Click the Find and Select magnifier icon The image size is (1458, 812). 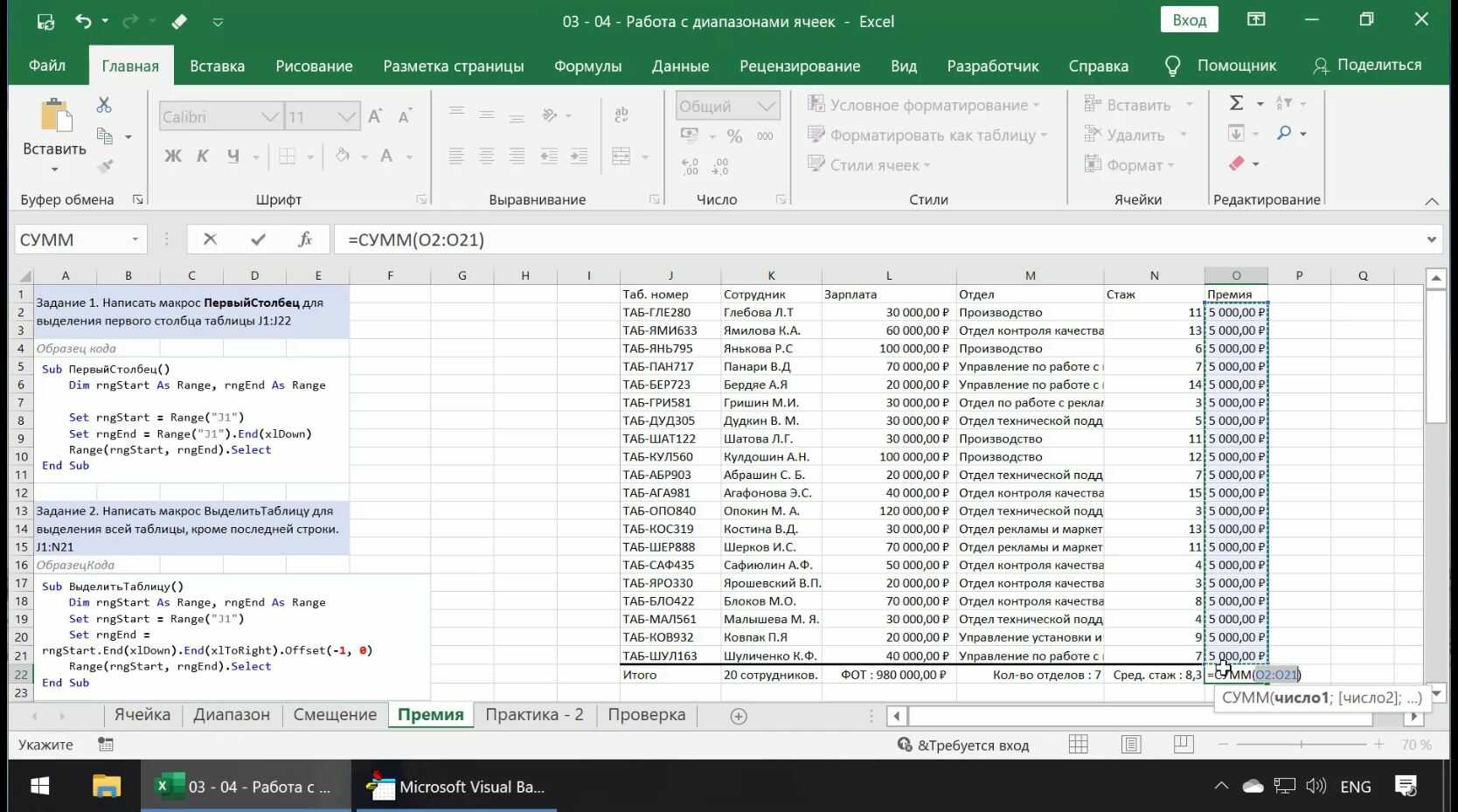1284,133
